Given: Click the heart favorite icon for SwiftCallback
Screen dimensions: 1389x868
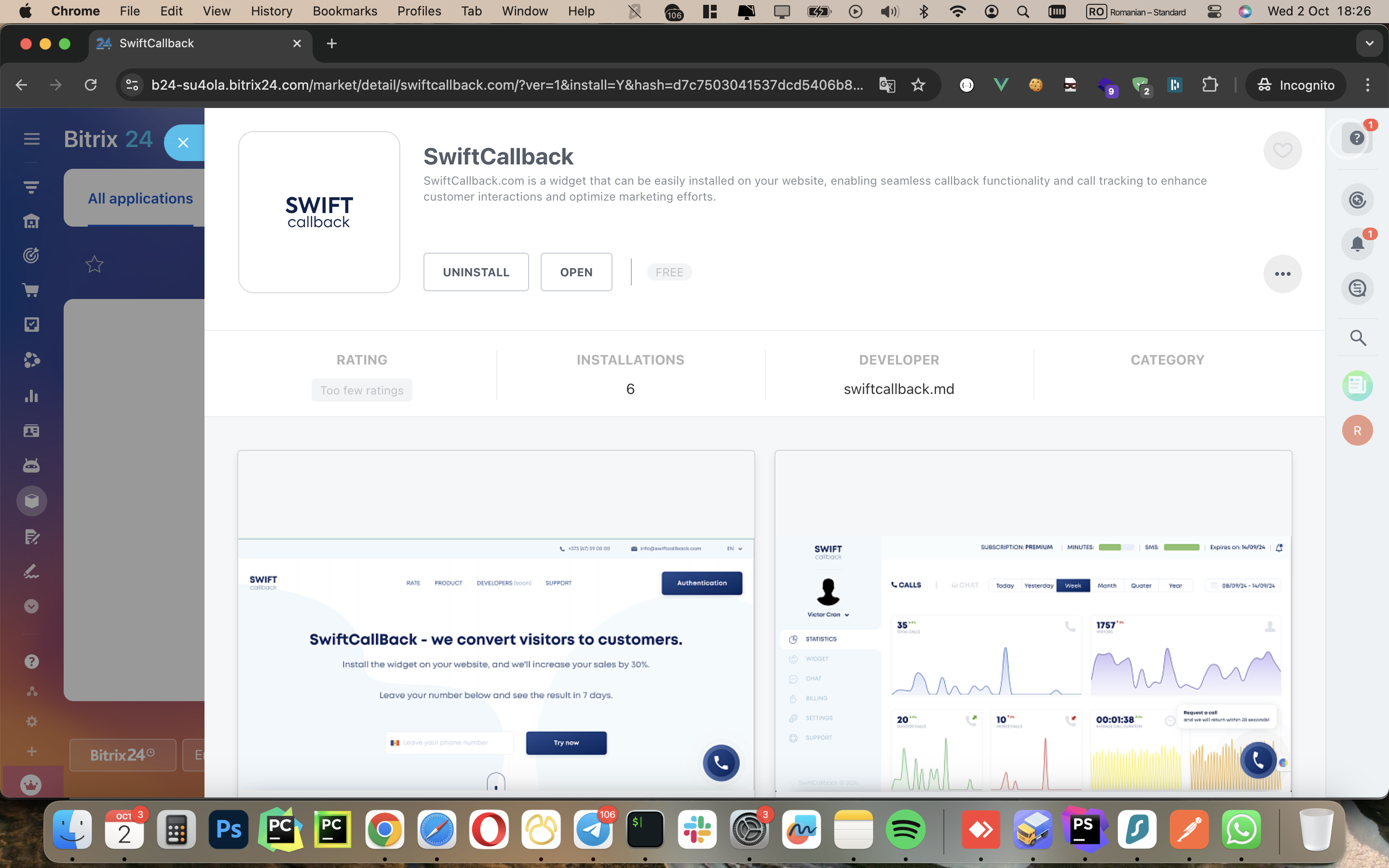Looking at the screenshot, I should [x=1282, y=150].
